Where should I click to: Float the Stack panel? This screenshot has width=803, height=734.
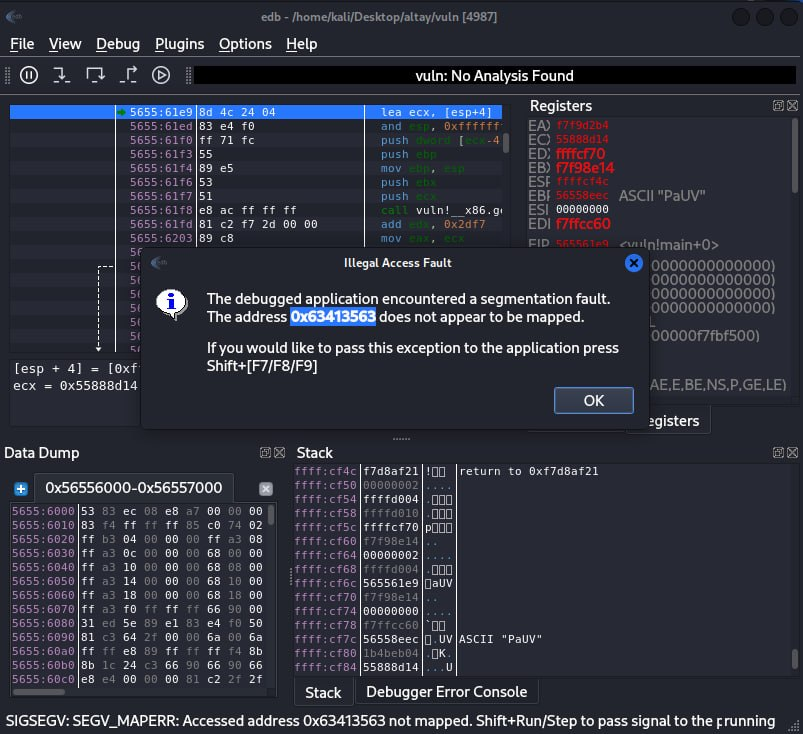778,452
